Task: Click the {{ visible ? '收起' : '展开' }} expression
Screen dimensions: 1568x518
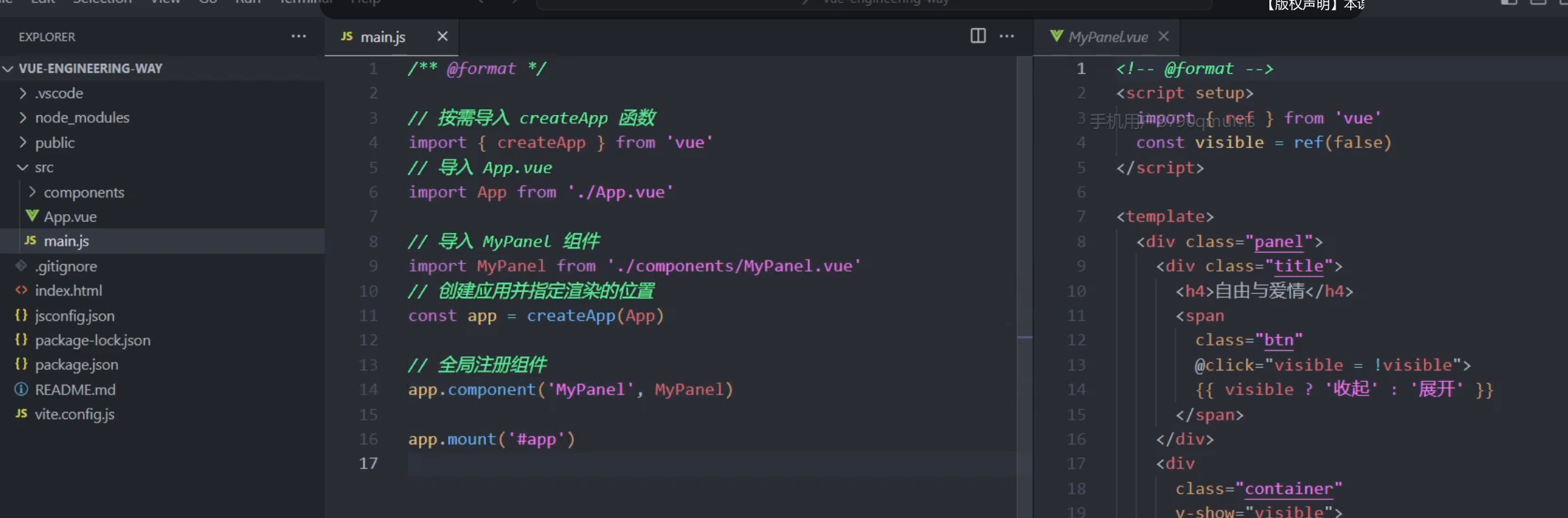Action: tap(1345, 390)
